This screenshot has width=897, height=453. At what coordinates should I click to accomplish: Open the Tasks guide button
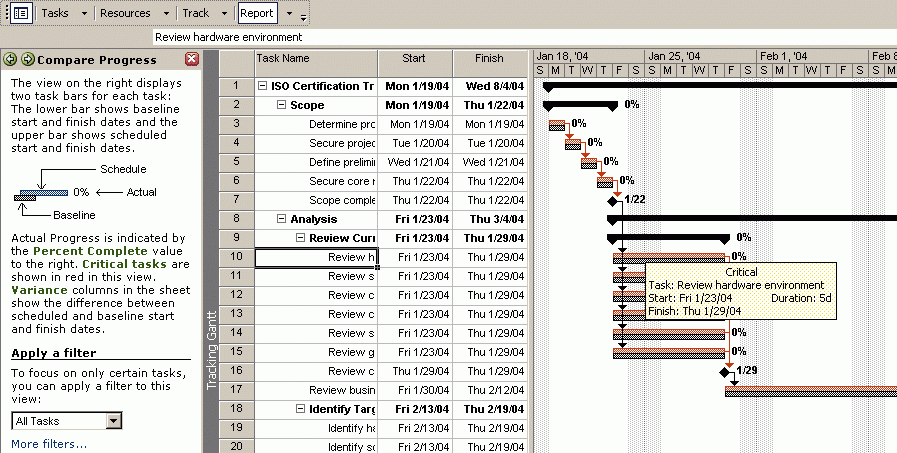[55, 13]
